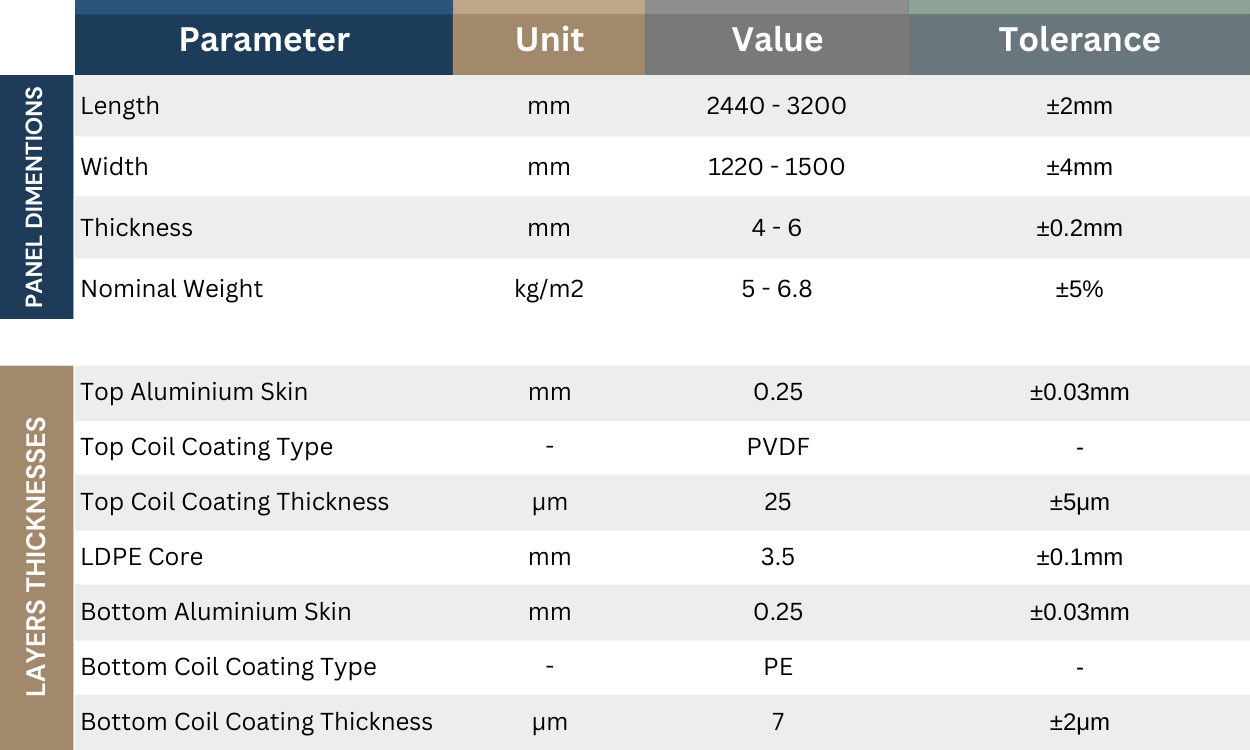
Task: Select the PVDF coating type value
Action: pyautogui.click(x=777, y=447)
